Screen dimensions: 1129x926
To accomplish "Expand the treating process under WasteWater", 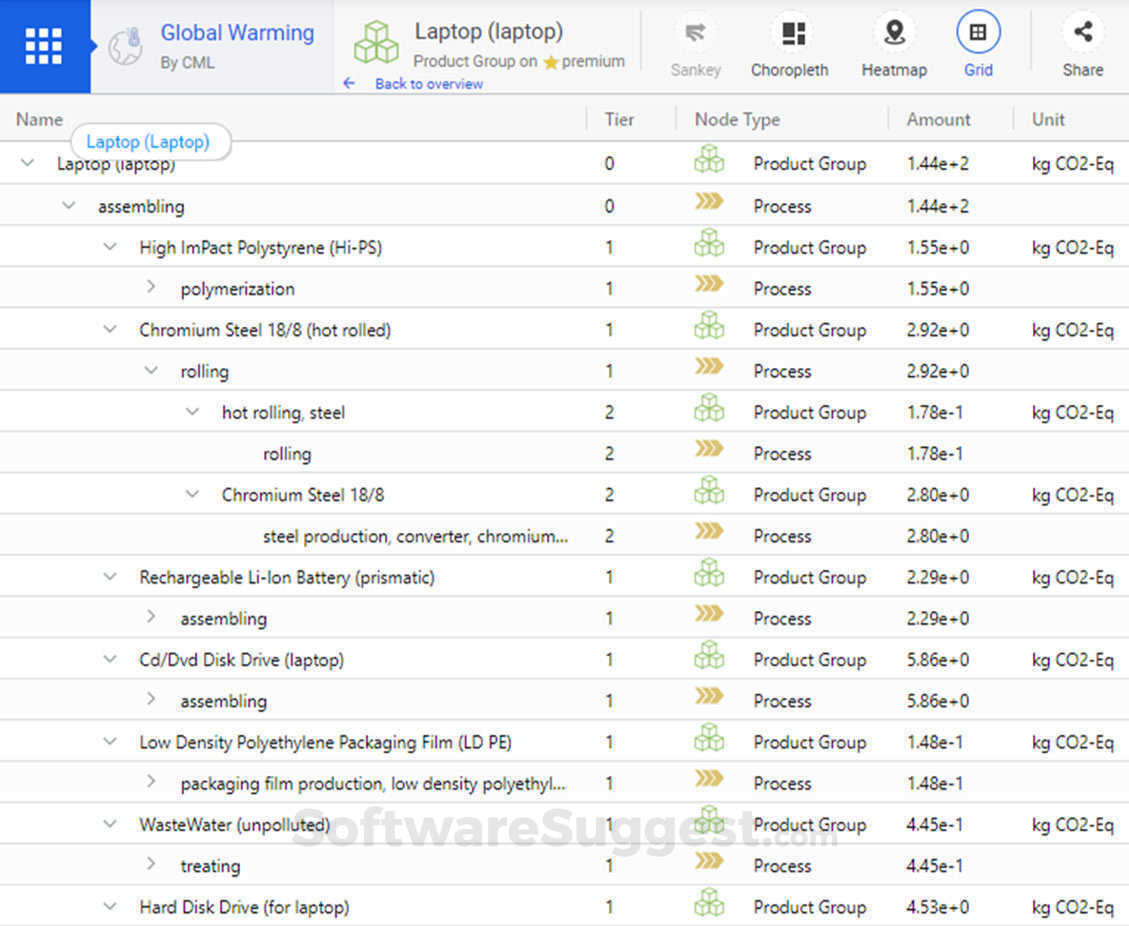I will point(151,865).
